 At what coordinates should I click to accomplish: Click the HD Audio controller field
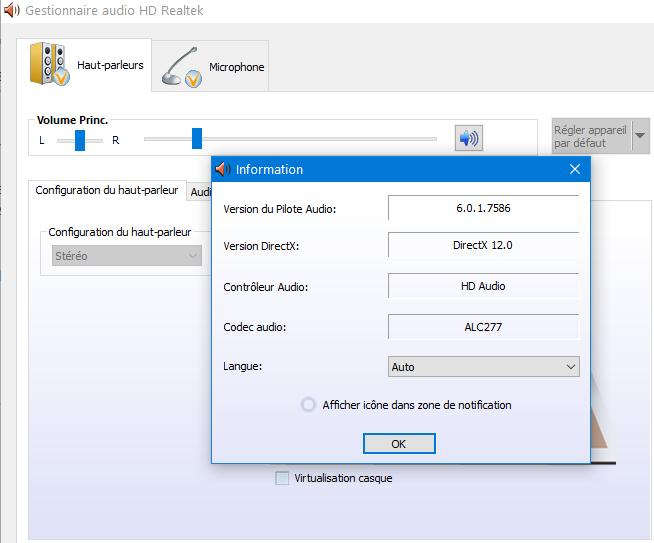click(x=484, y=286)
